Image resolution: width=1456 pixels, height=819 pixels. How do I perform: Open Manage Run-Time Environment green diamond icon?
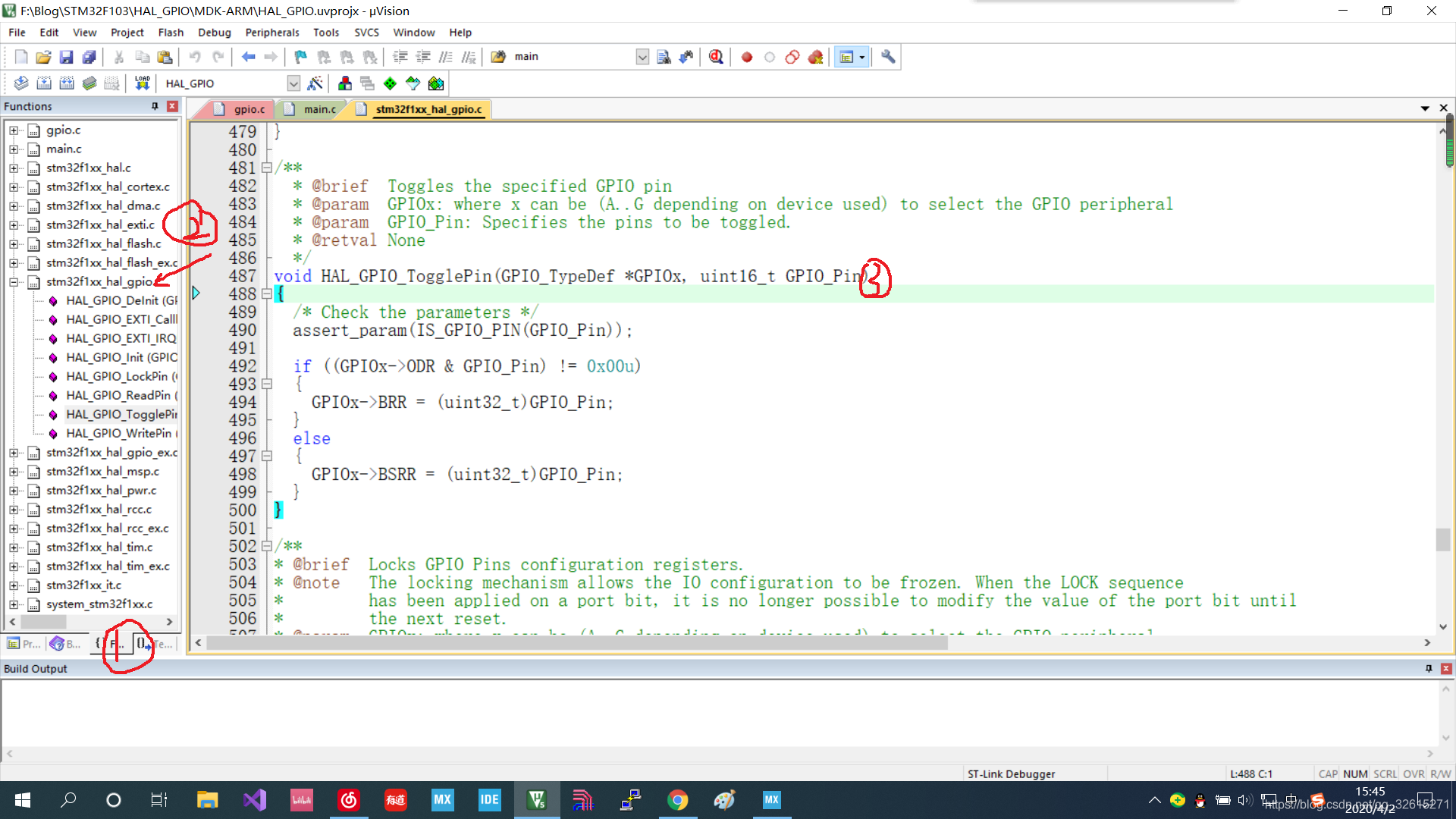(390, 83)
